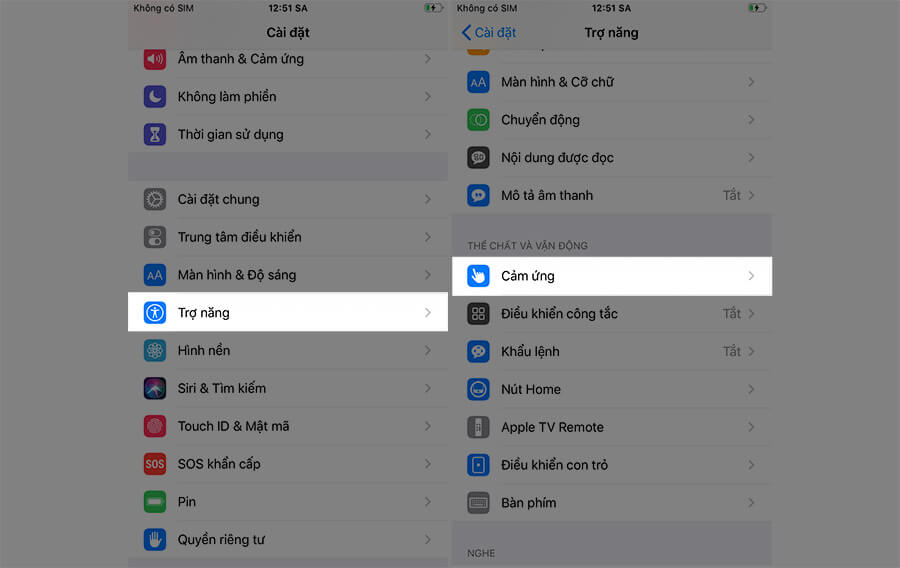Go back to Cài đặt
Viewport: 900px width, 568px height.
[x=489, y=32]
